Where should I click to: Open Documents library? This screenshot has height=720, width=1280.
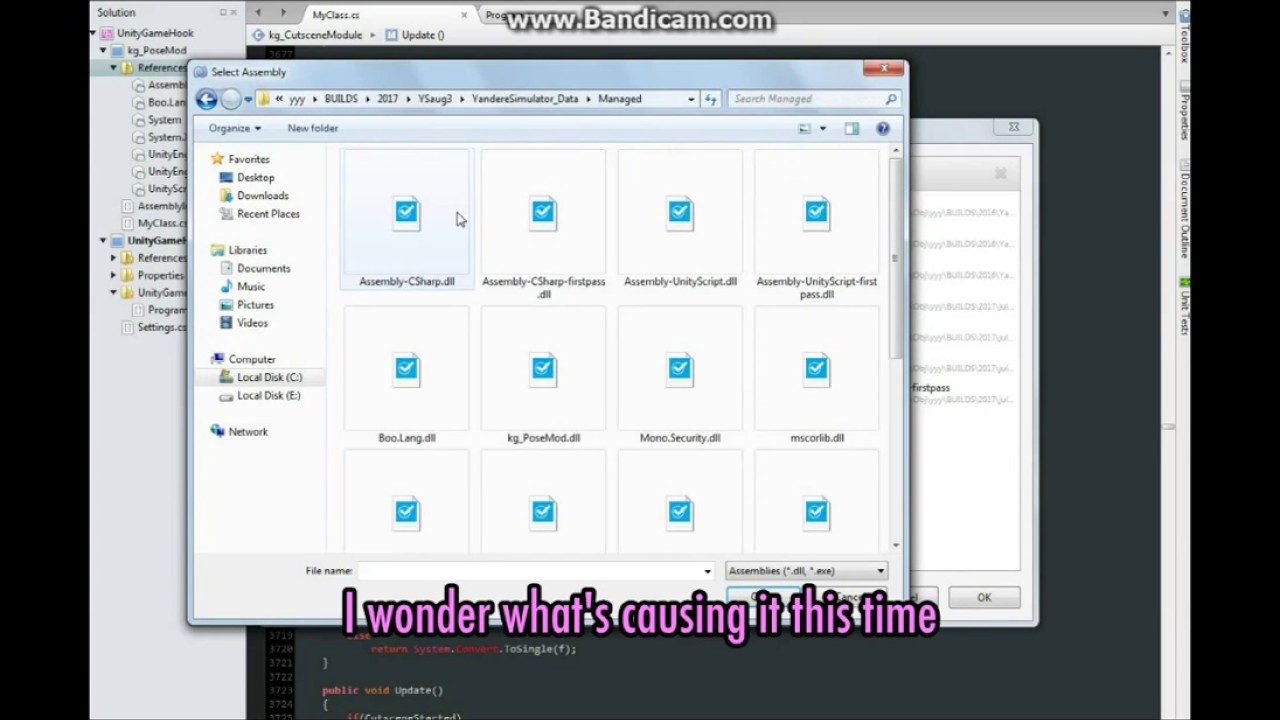point(263,268)
